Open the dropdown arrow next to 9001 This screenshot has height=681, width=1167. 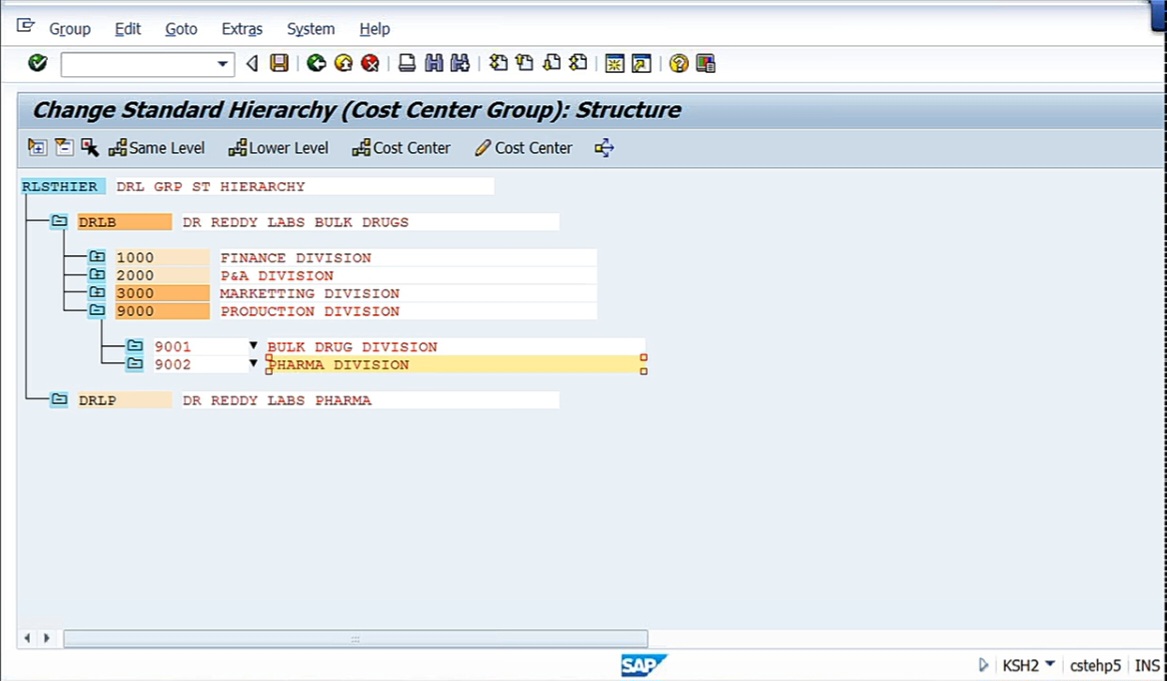(253, 346)
